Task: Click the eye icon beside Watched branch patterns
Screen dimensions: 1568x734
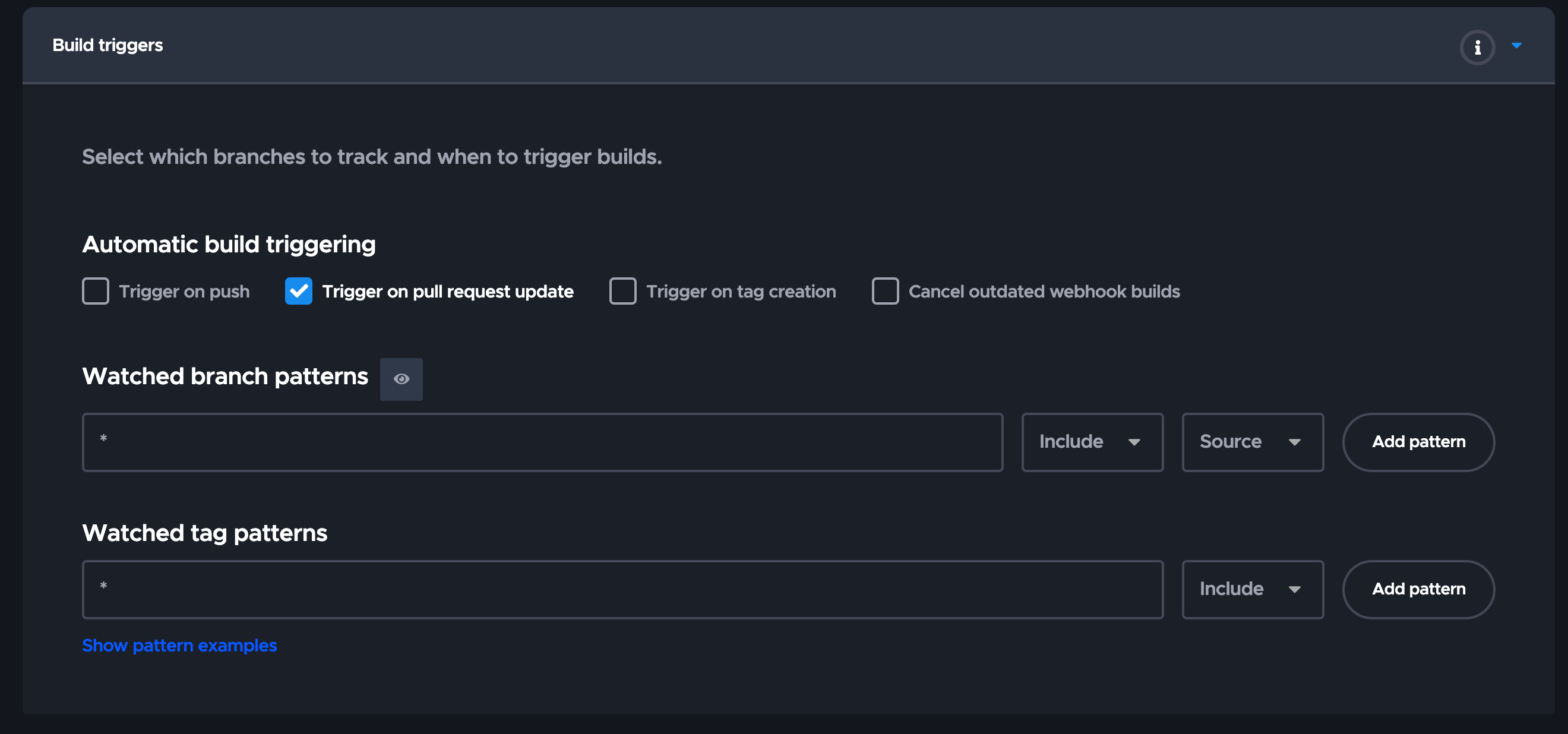Action: pos(401,378)
